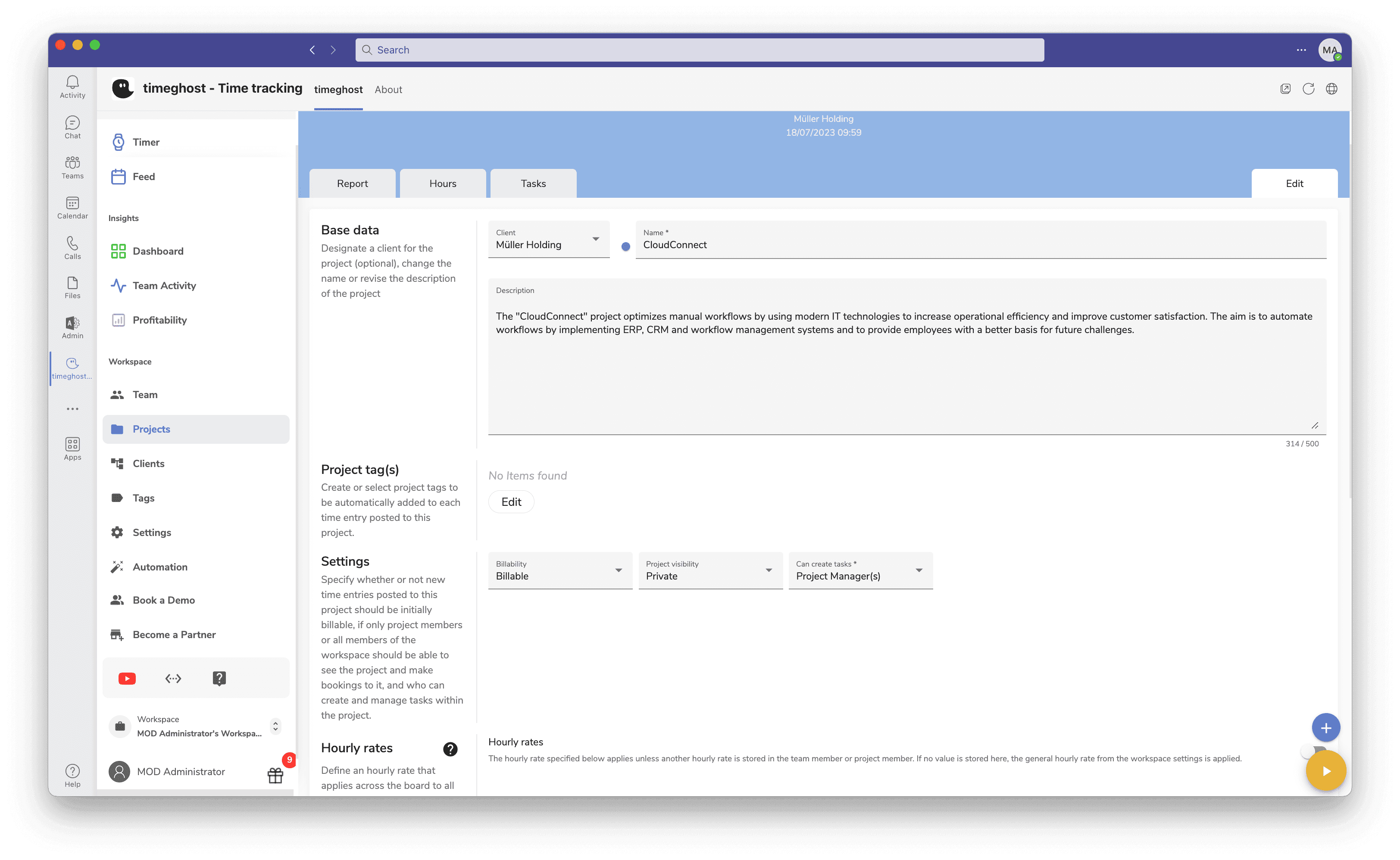The height and width of the screenshot is (860, 1400).
Task: Open gift notifications with badge 9
Action: [x=275, y=775]
